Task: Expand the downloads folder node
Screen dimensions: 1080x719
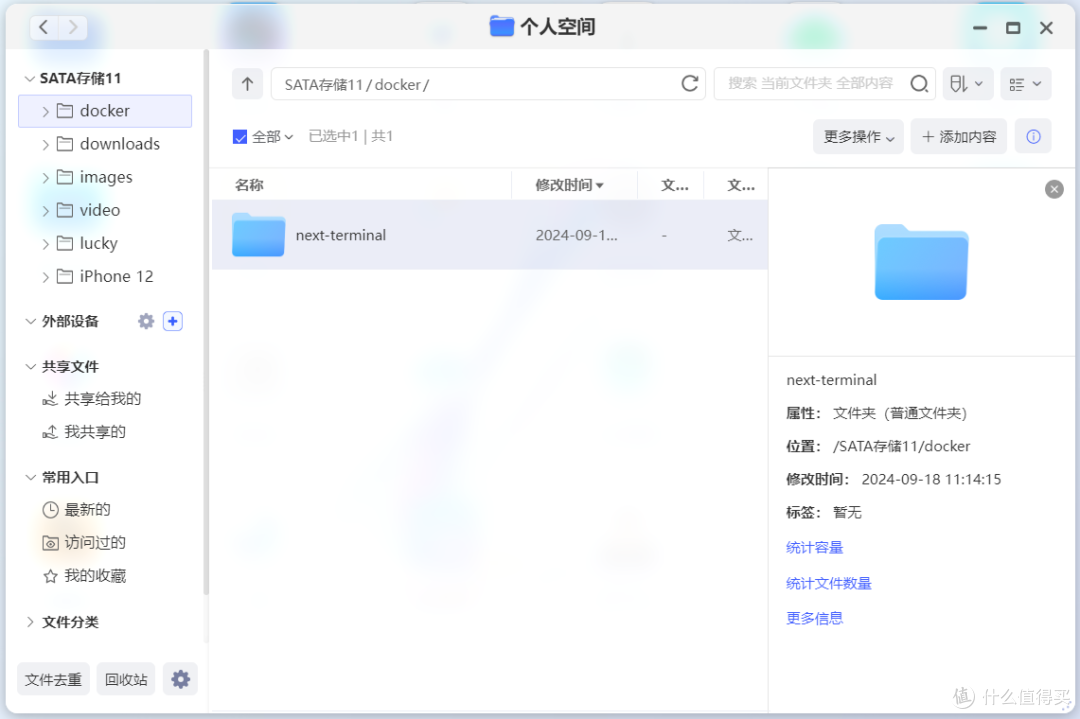Action: coord(45,145)
